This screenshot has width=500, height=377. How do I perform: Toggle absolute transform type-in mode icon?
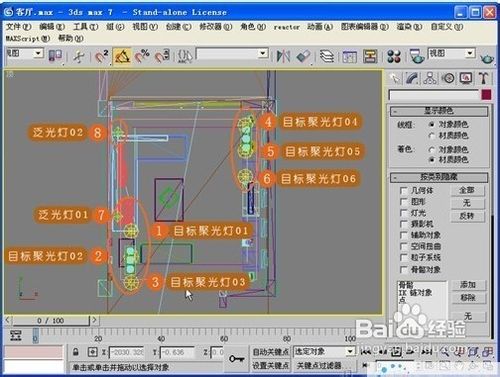click(92, 352)
